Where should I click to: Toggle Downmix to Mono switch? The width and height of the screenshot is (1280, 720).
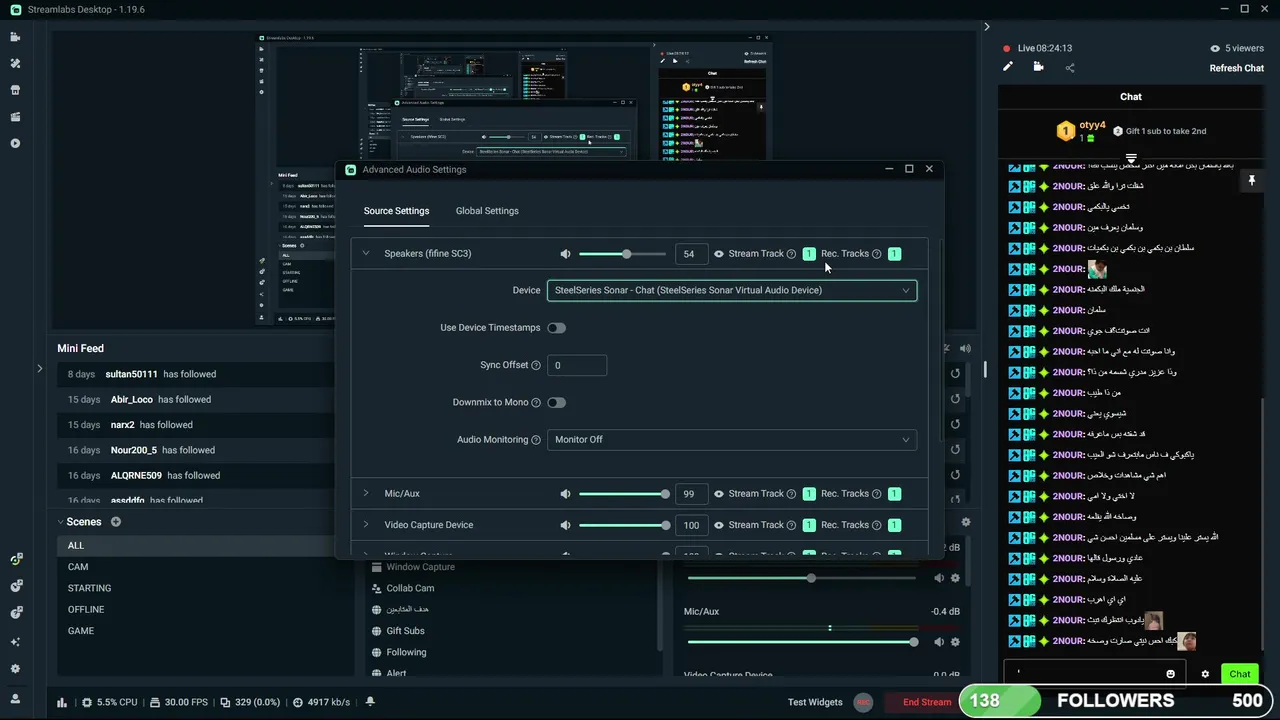(556, 403)
